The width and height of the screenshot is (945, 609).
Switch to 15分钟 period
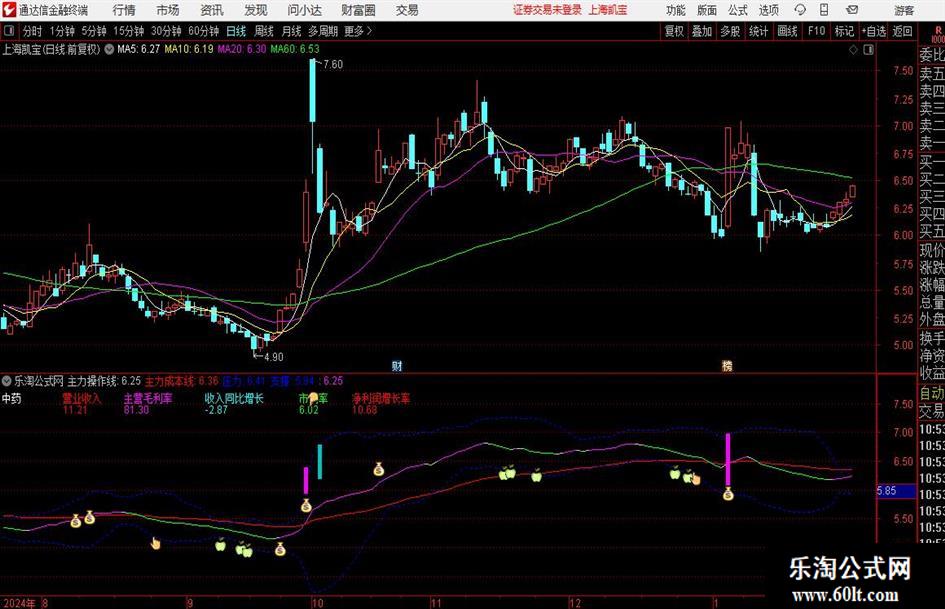128,31
